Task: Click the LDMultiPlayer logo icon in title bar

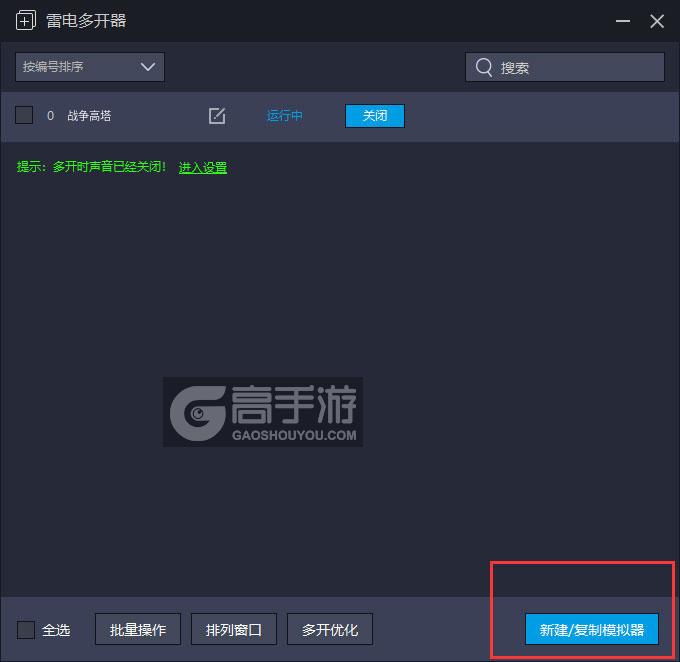Action: coord(26,20)
